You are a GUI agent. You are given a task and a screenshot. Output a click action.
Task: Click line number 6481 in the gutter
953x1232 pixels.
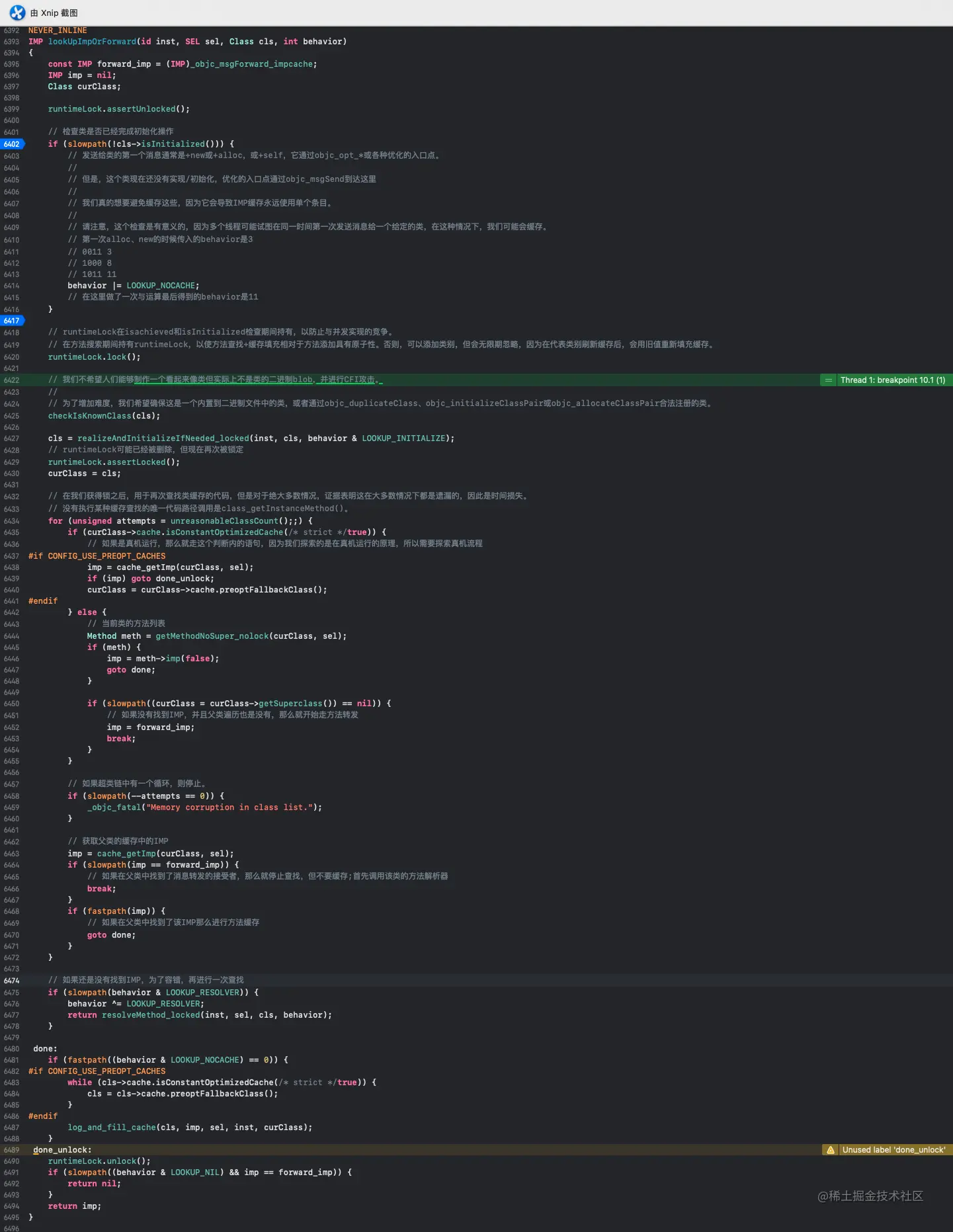(12, 1060)
